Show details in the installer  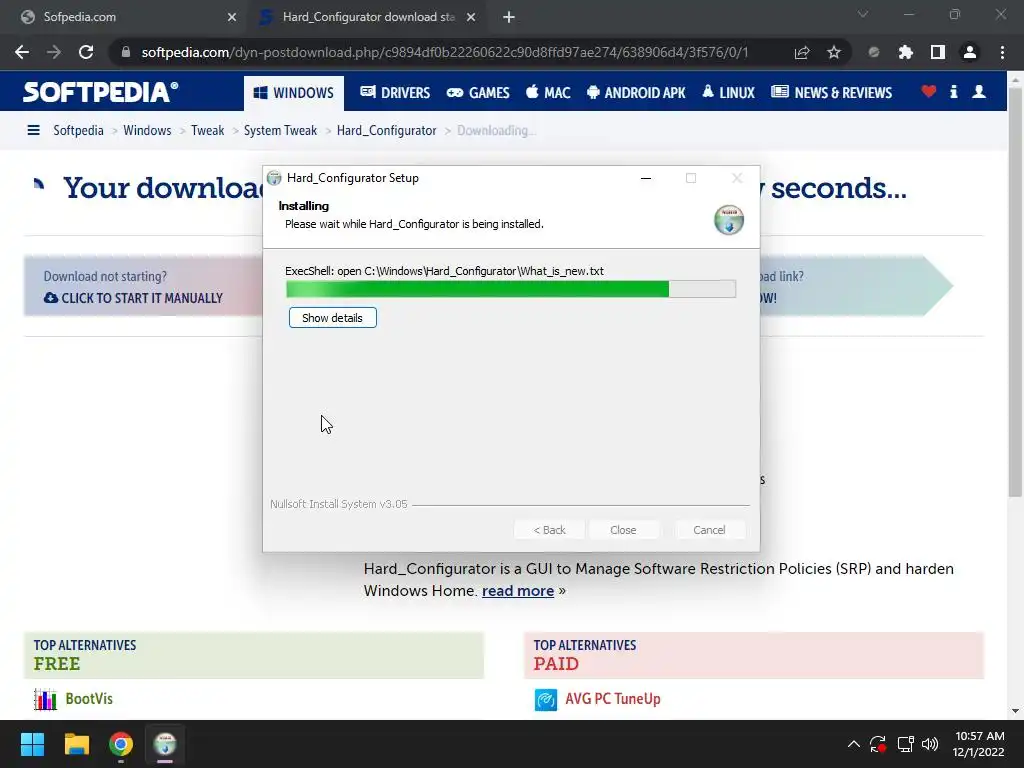click(332, 318)
